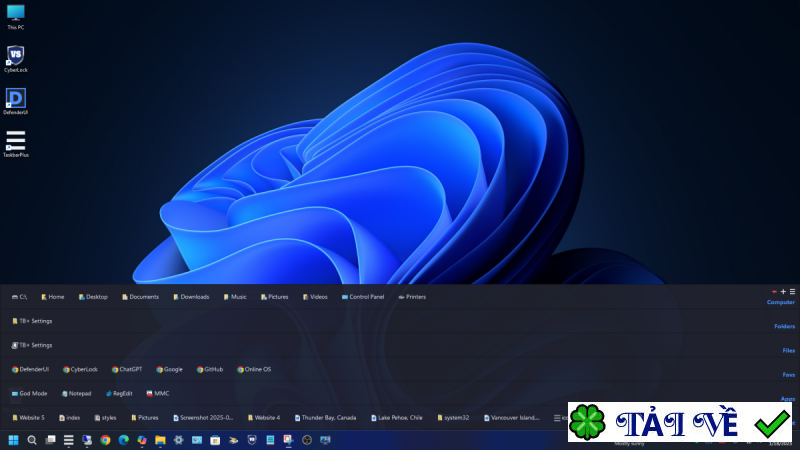Open the hamburger menu in TaskbarPlus panel

792,292
